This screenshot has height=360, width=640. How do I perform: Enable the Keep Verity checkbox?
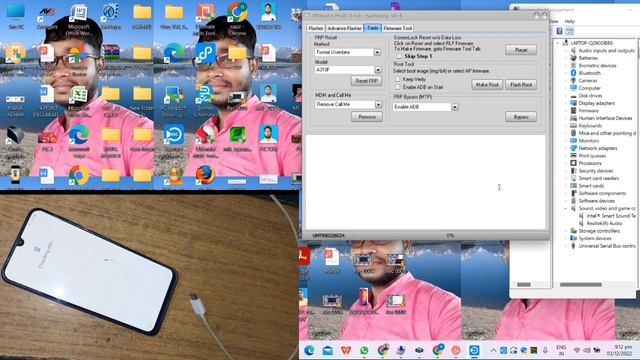click(398, 79)
